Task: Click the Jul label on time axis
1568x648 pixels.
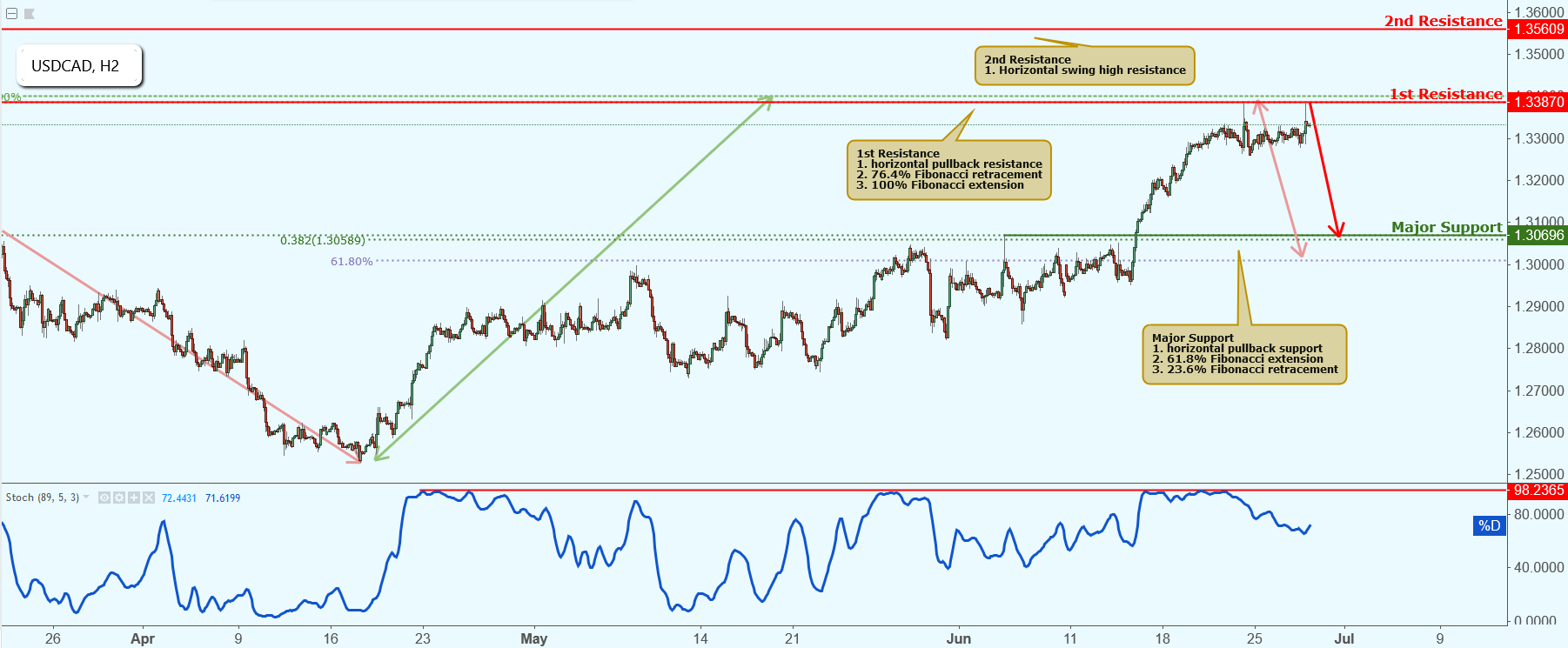Action: [x=1344, y=638]
